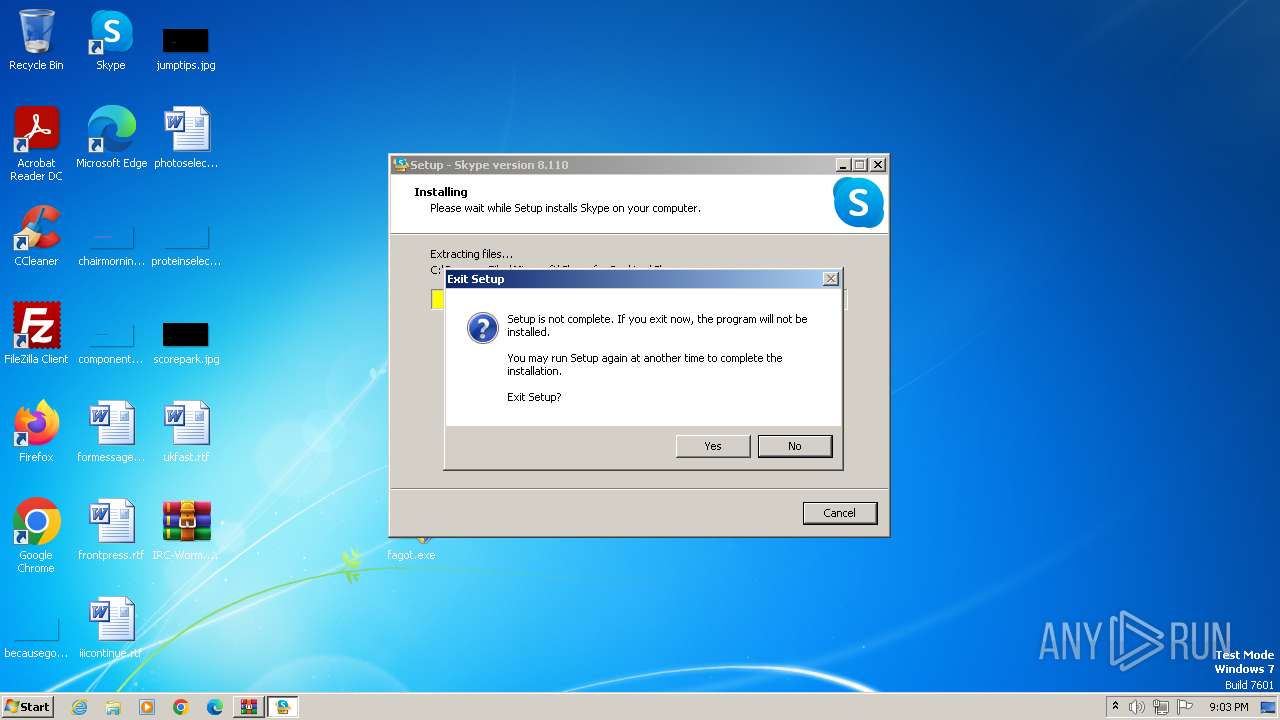Select formessage... Word document
1280x720 pixels.
(x=111, y=432)
